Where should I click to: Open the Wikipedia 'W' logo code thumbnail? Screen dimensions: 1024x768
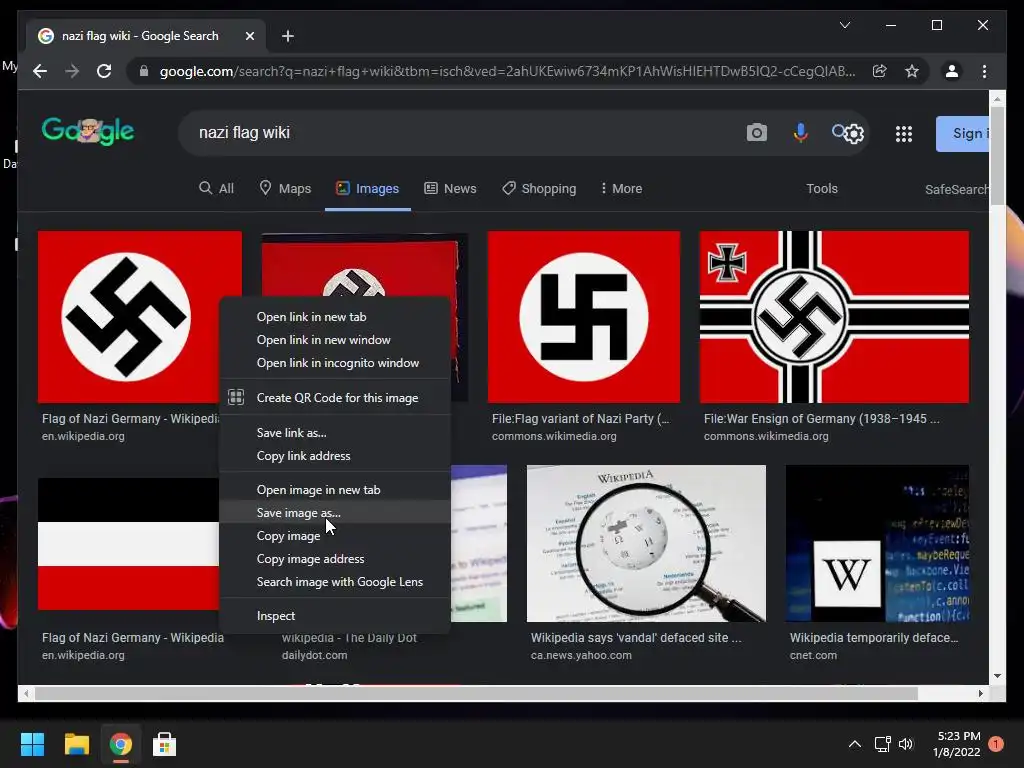877,543
